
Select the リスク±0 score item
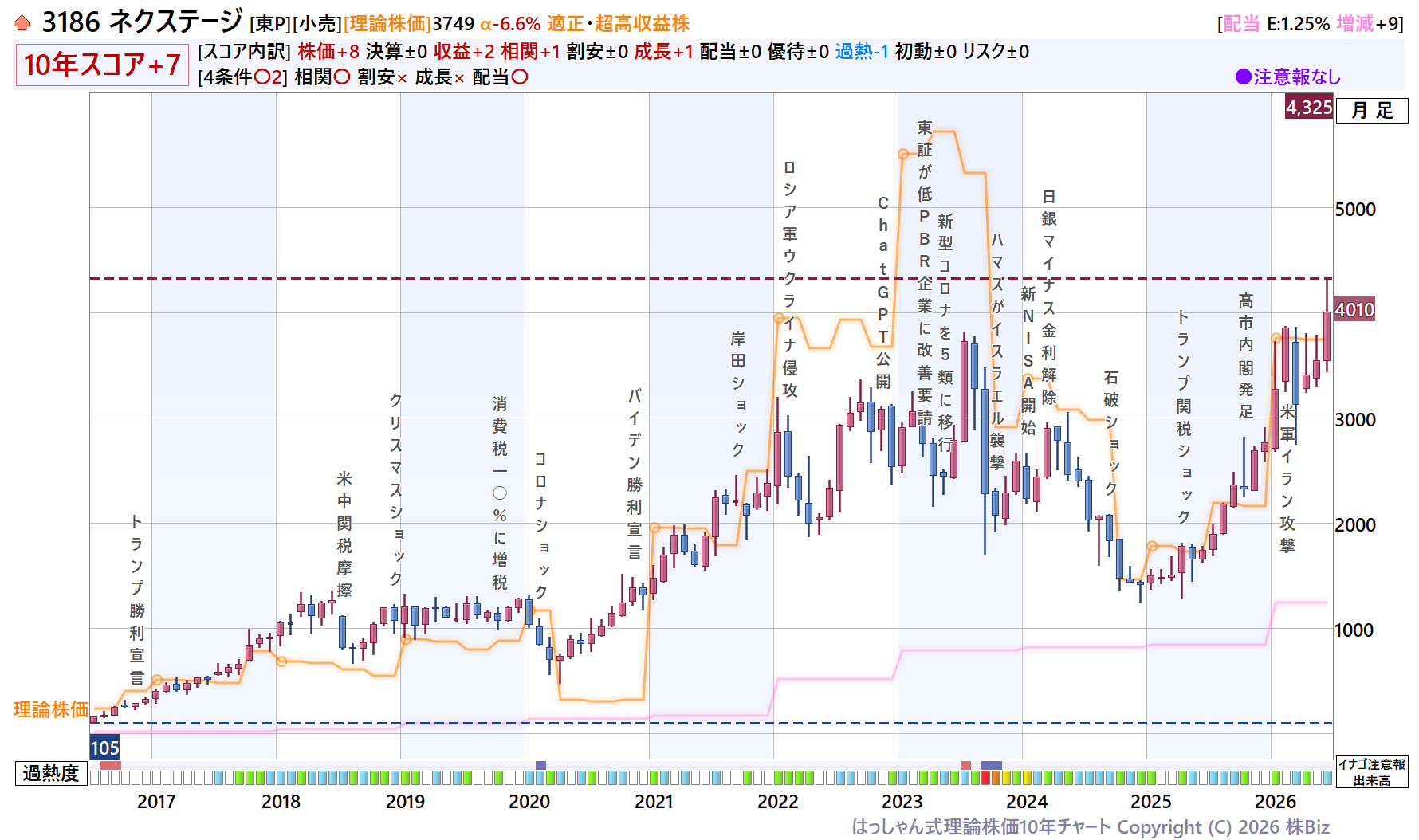click(996, 52)
